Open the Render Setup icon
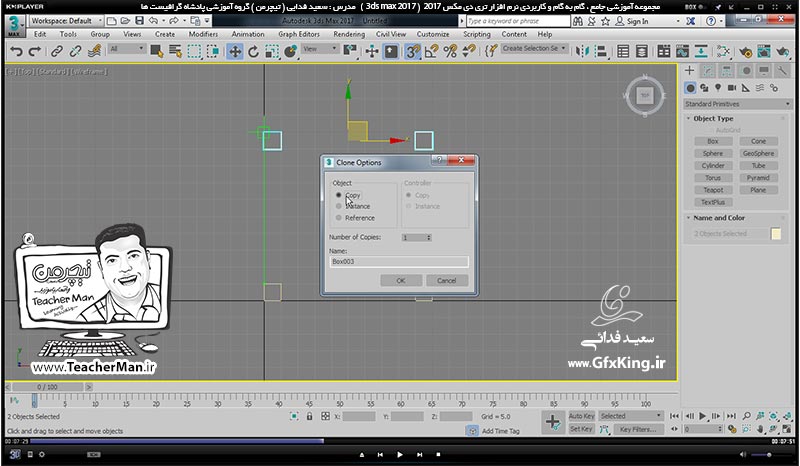 pyautogui.click(x=745, y=51)
